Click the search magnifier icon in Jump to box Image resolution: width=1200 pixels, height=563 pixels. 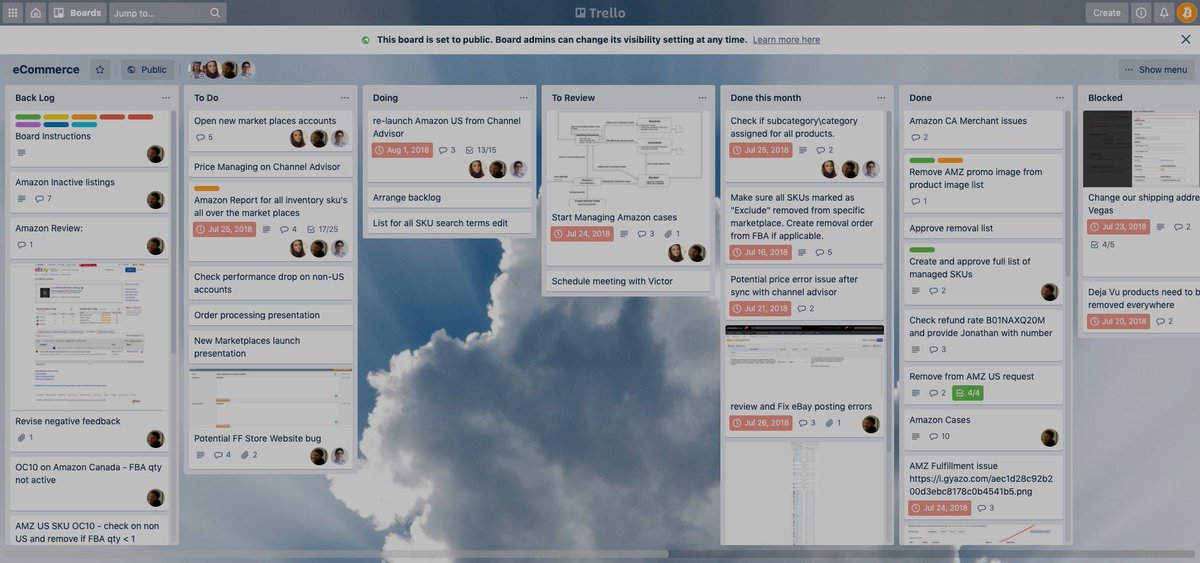point(215,13)
